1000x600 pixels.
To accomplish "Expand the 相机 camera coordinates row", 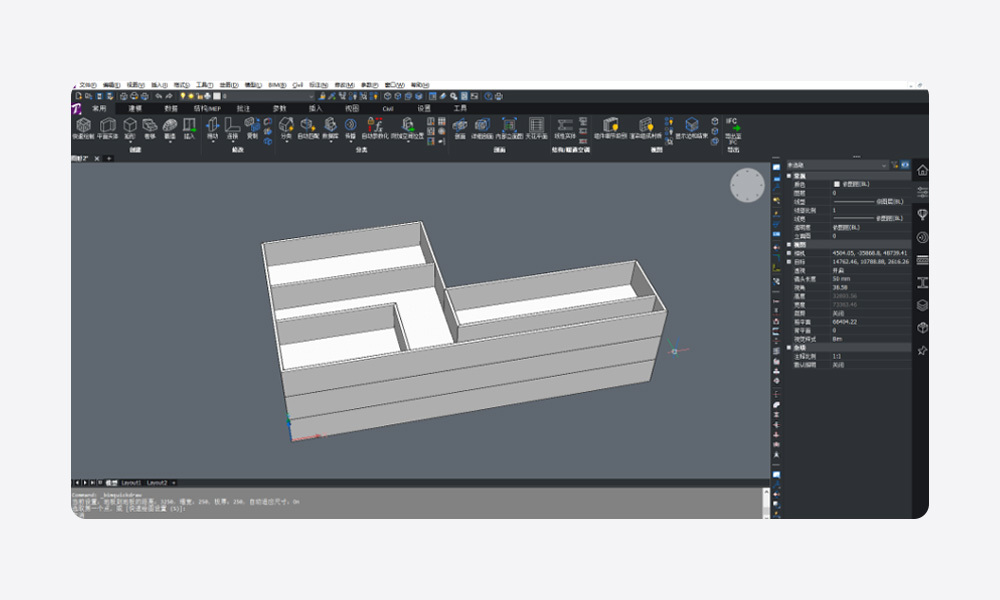I will [789, 253].
